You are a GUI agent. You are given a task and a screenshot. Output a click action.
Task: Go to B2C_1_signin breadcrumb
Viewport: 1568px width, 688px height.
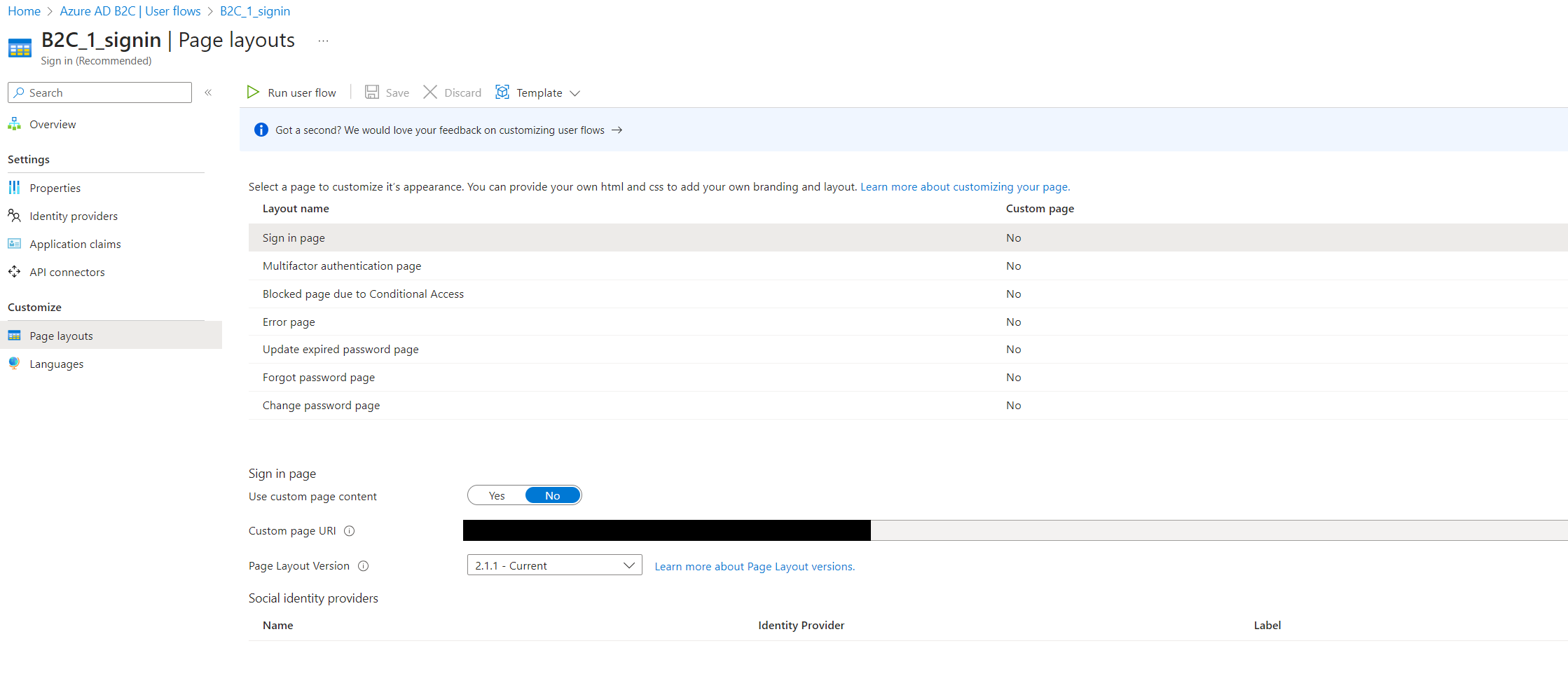[255, 11]
